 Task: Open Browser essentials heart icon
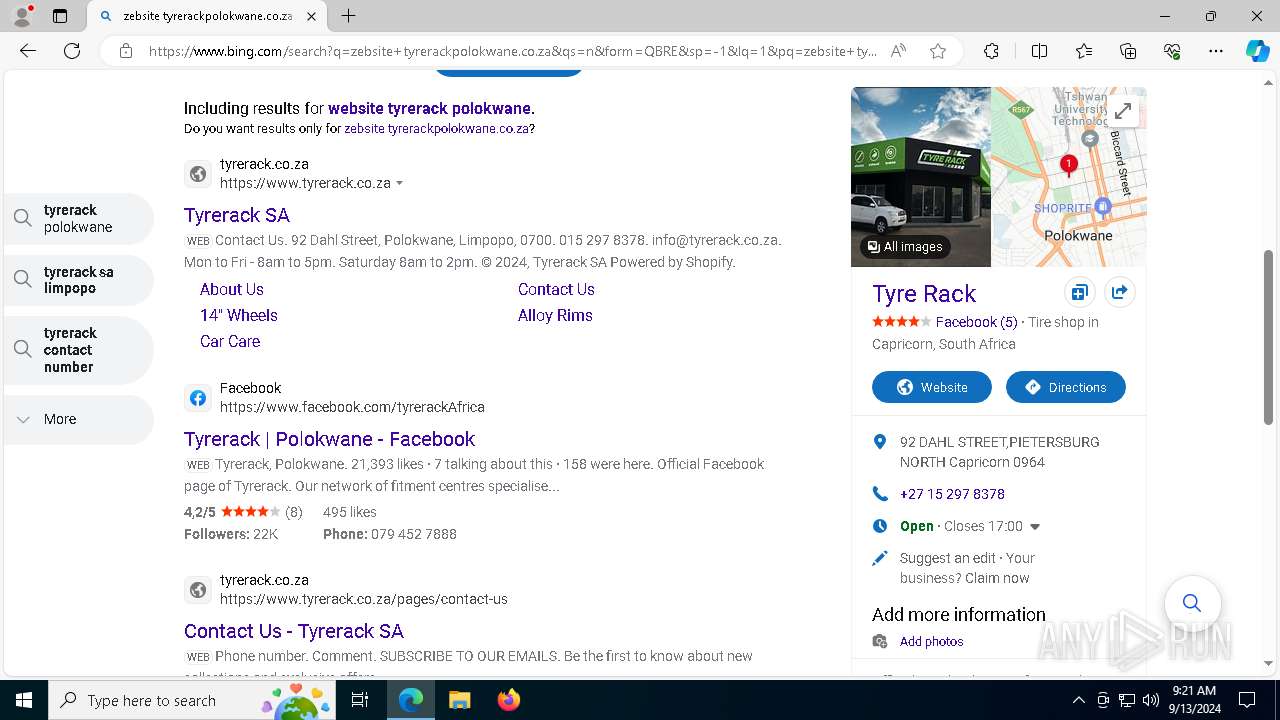tap(1172, 51)
